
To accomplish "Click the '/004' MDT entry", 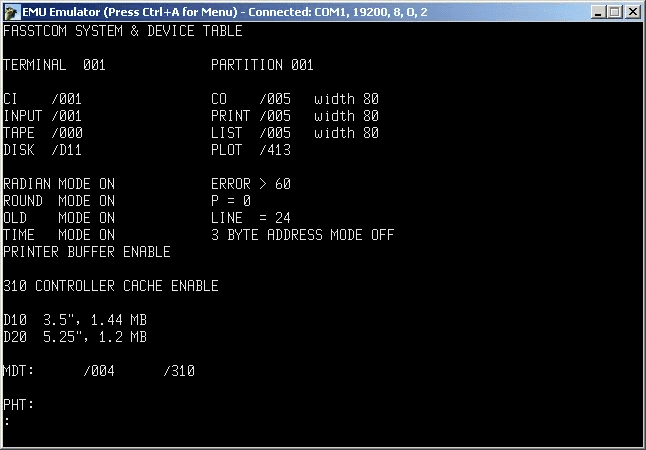I will click(99, 371).
